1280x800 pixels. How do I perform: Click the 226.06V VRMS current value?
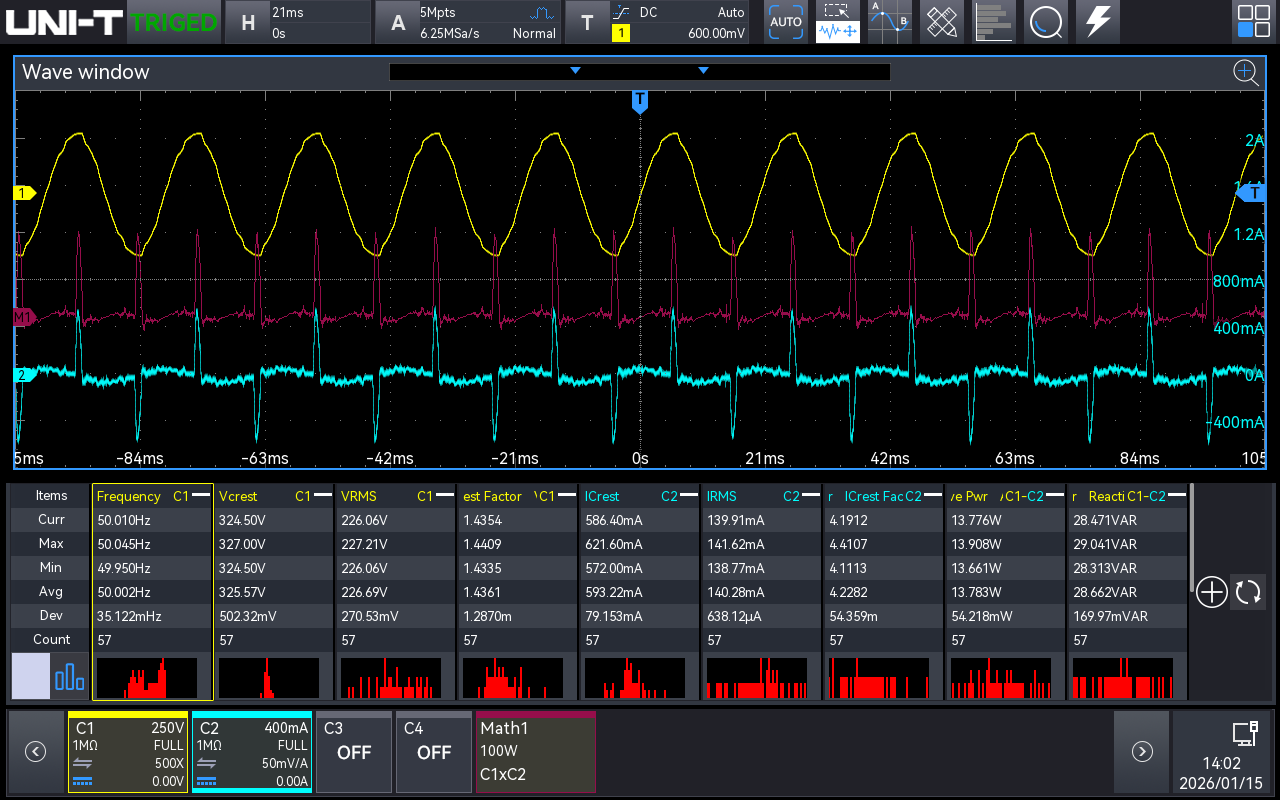tap(366, 520)
